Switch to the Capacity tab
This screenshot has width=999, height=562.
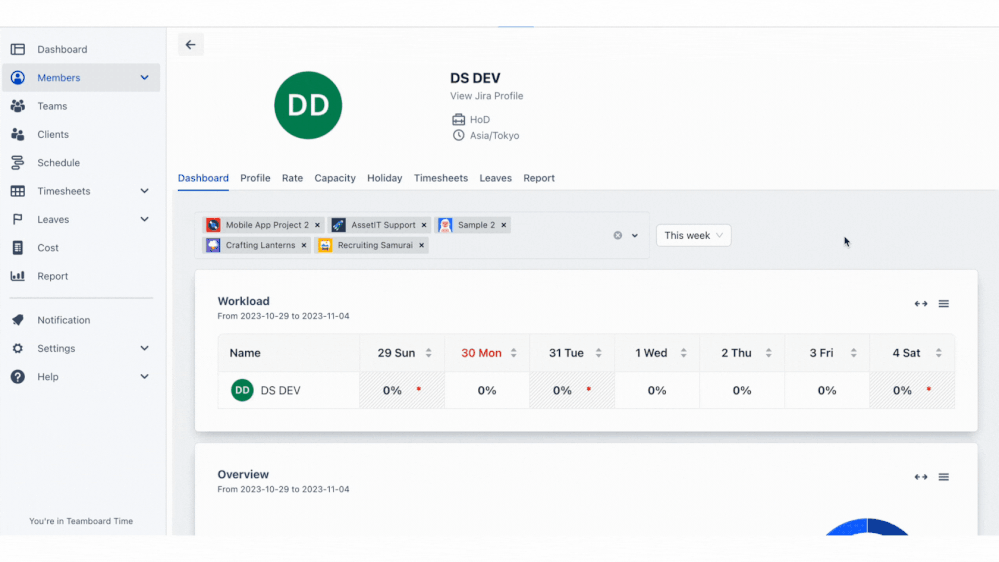tap(334, 178)
